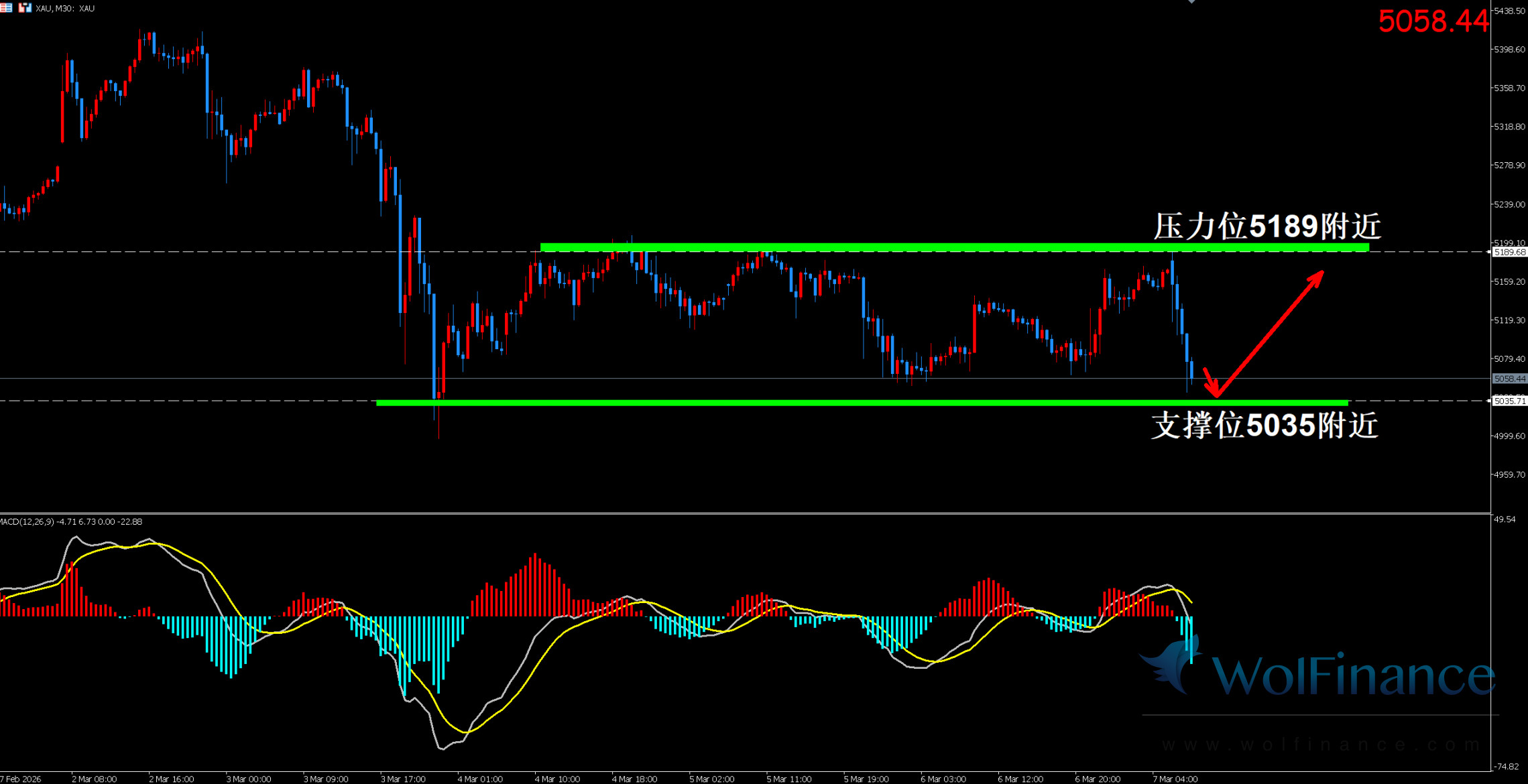Viewport: 1528px width, 784px height.
Task: Click the 5438.50 top price scale label
Action: [x=1509, y=11]
